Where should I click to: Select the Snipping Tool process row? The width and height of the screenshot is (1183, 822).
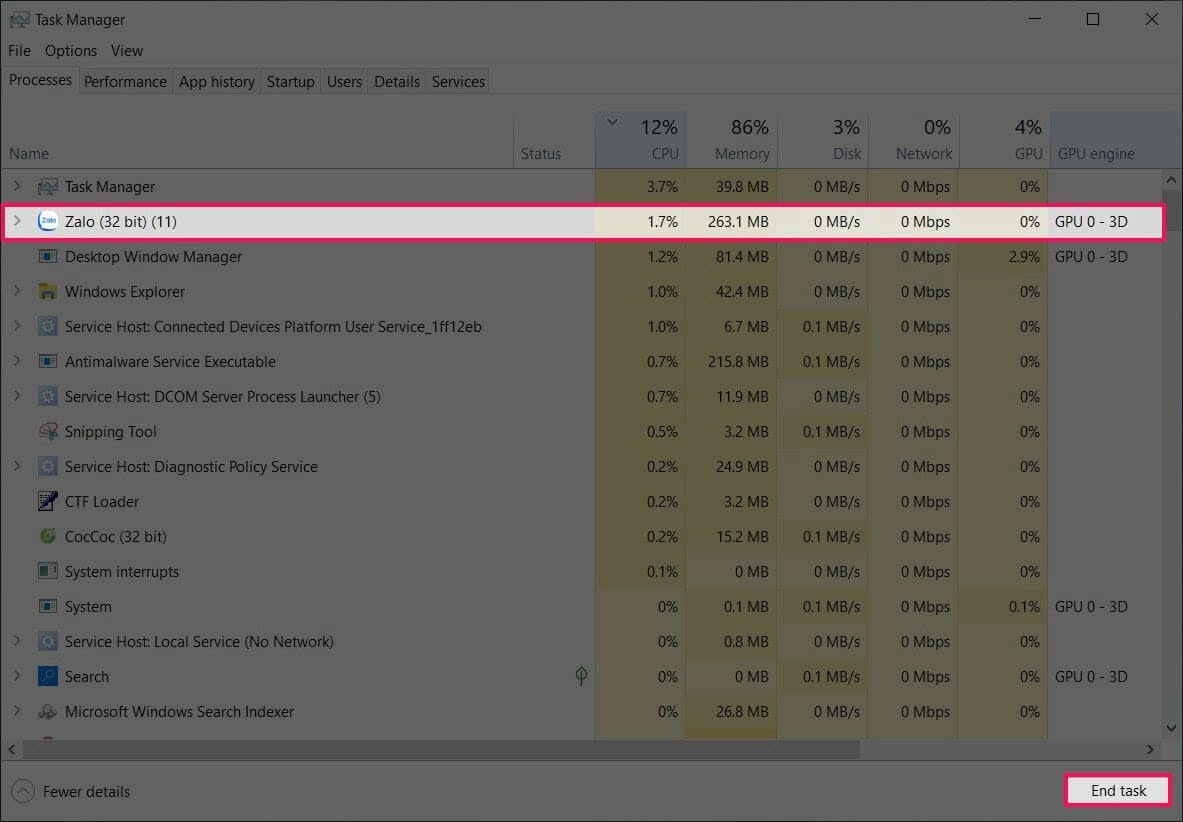pyautogui.click(x=582, y=431)
